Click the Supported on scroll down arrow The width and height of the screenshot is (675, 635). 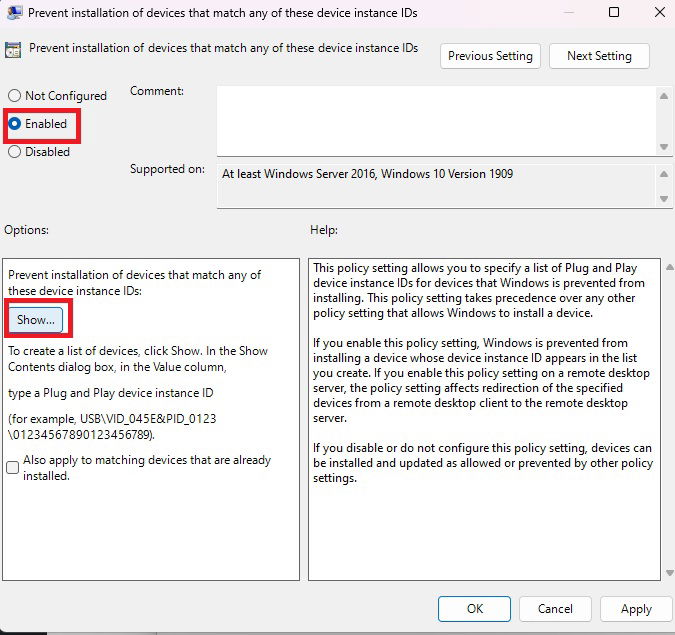(664, 199)
